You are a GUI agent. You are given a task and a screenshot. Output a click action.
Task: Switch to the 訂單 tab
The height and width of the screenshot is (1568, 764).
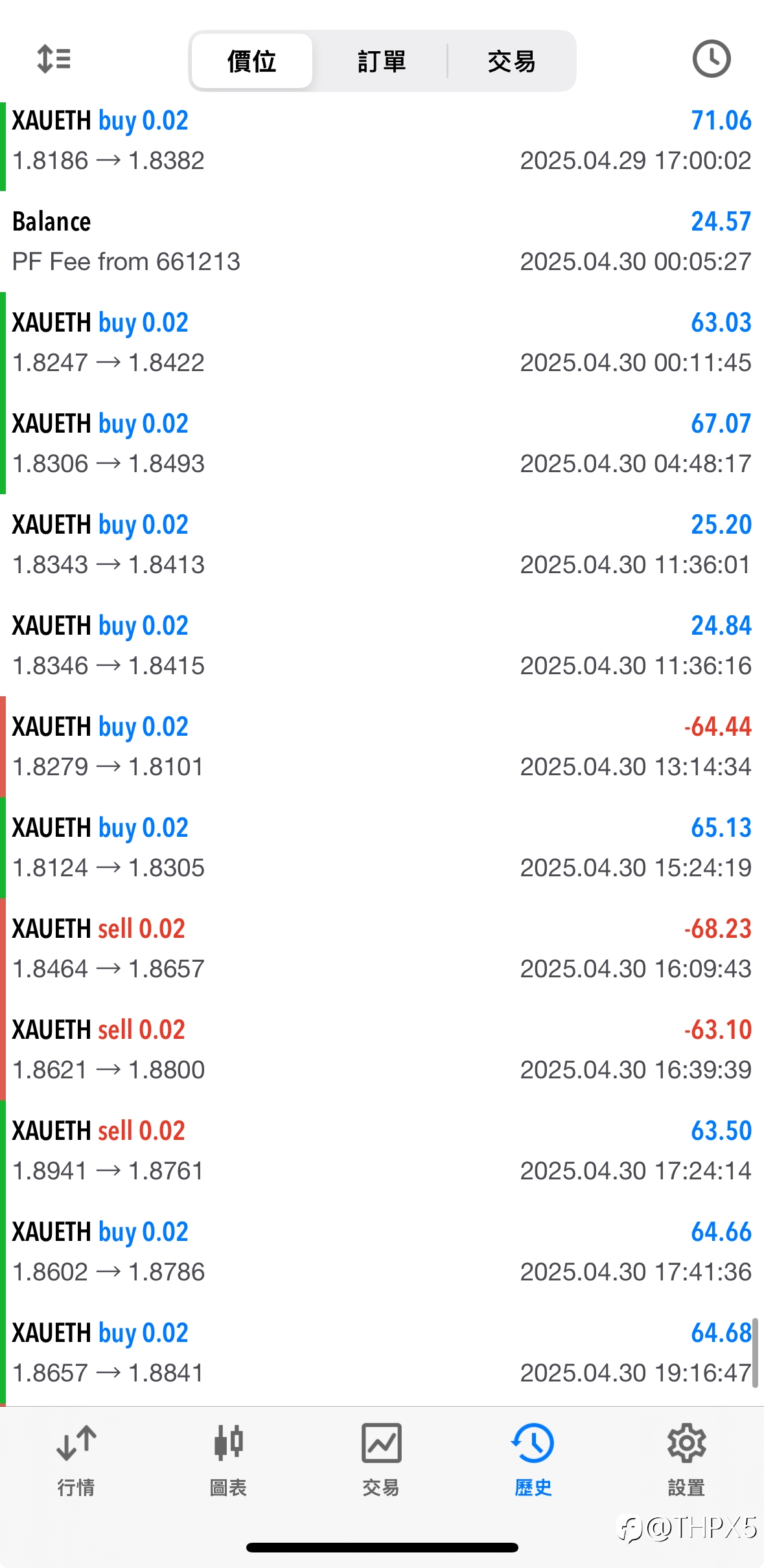(382, 62)
